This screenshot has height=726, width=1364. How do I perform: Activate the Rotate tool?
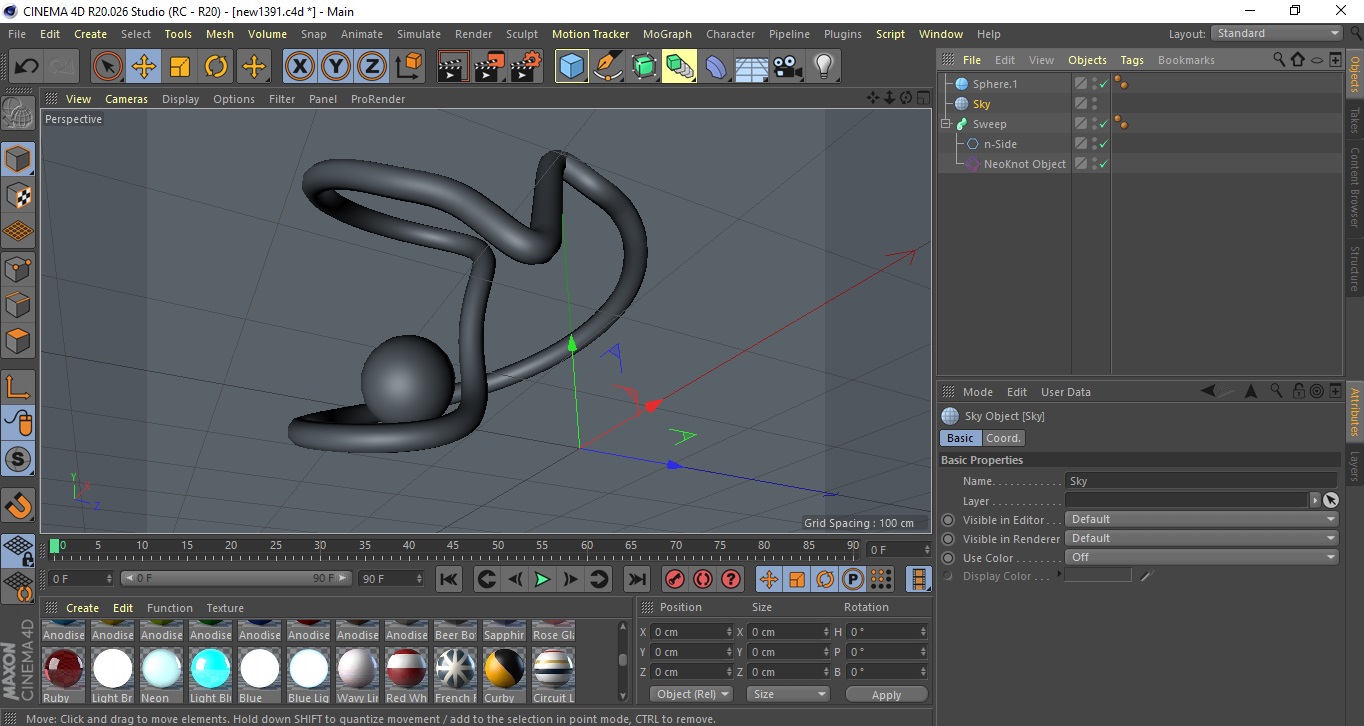216,67
